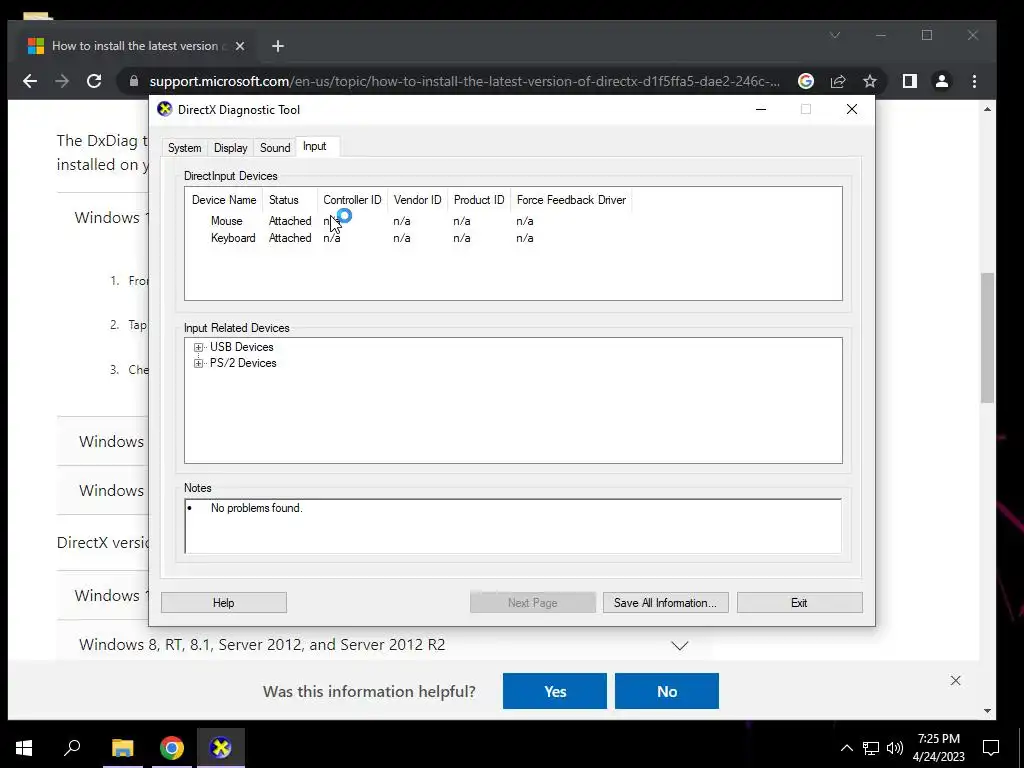Screen dimensions: 1024x768
Task: Click the Chrome back arrow
Action: click(x=30, y=81)
